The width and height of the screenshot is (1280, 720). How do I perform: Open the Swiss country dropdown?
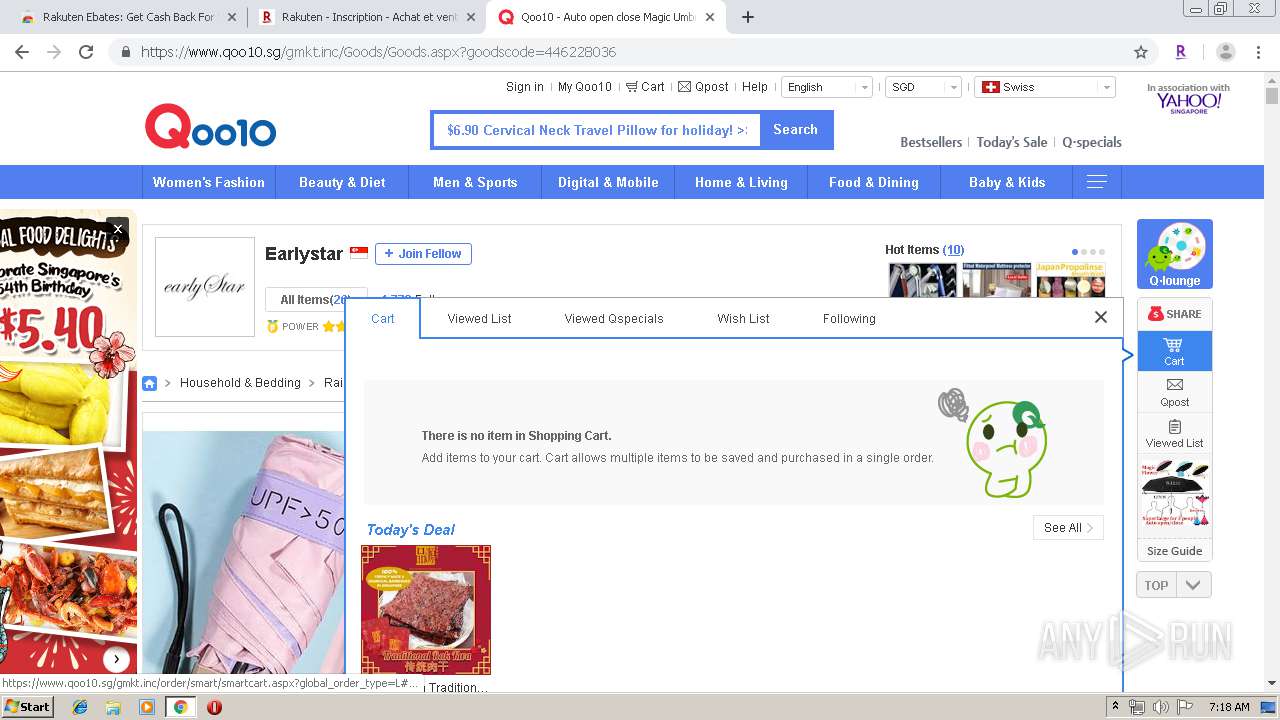coord(1045,87)
